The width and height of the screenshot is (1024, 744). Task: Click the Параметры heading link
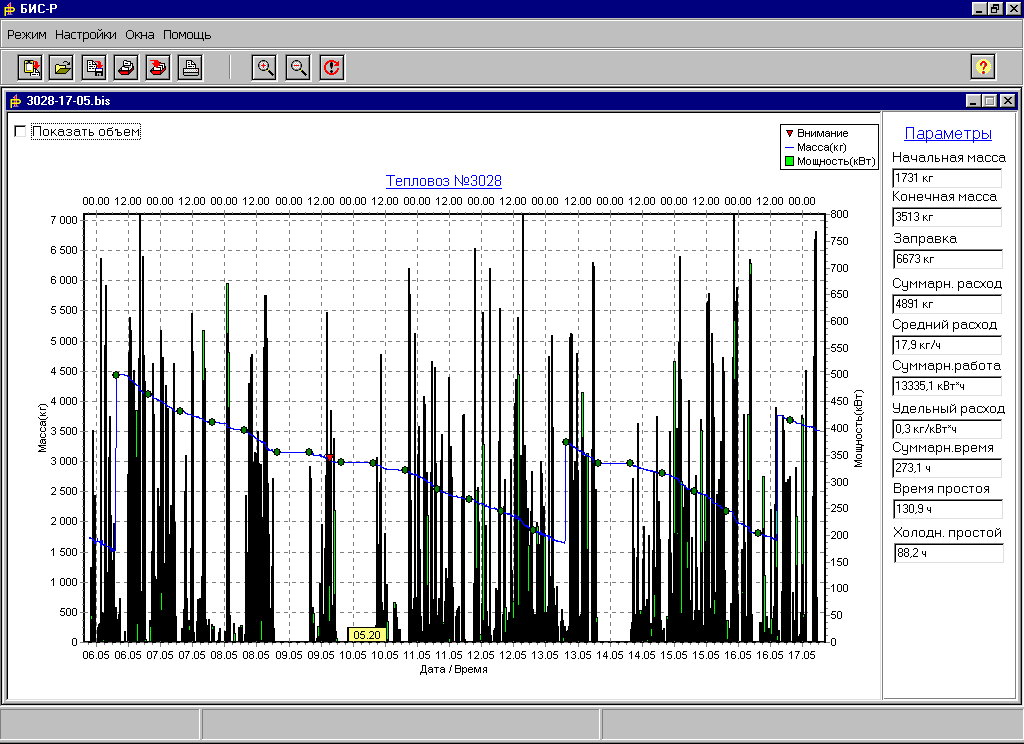point(948,133)
